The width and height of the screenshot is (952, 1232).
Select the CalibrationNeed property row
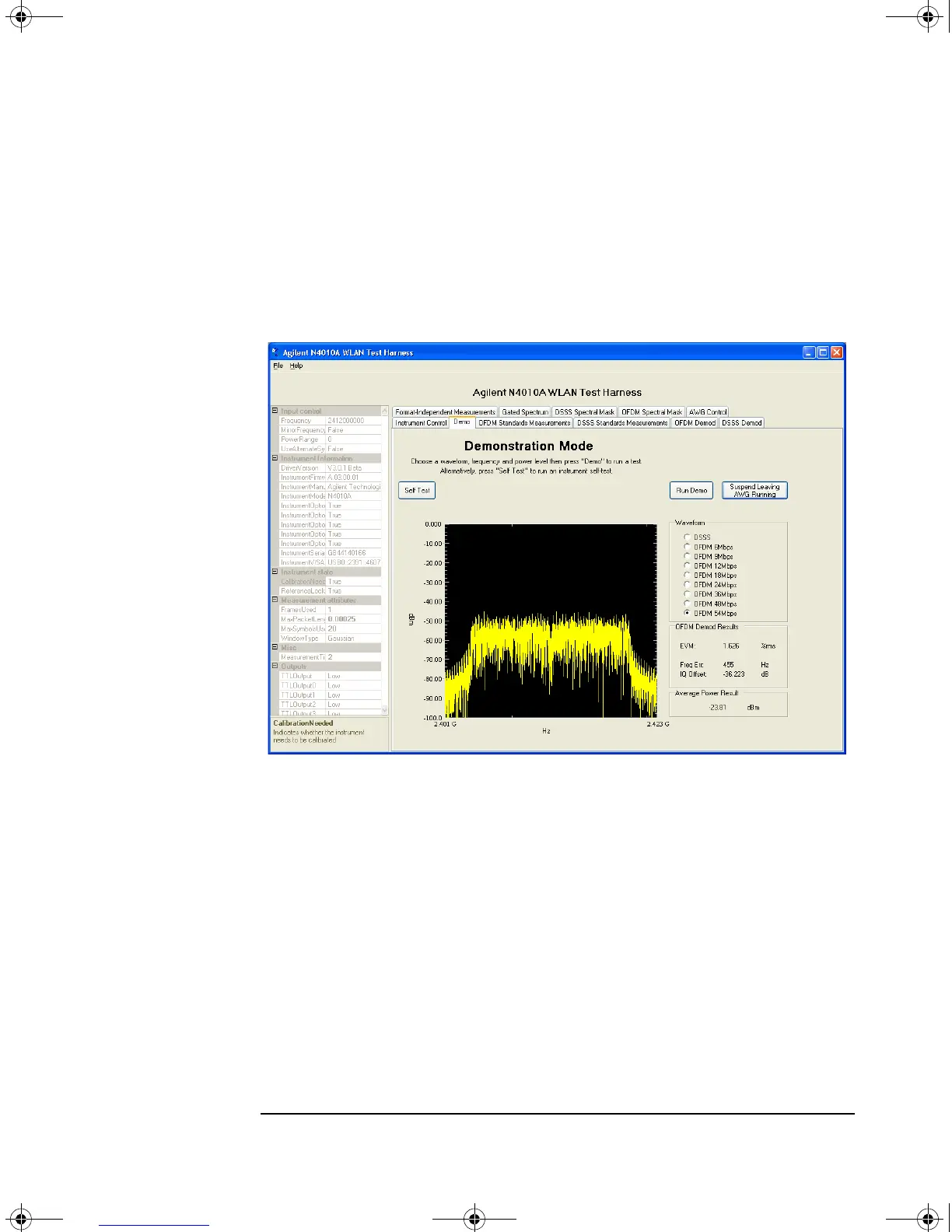pyautogui.click(x=330, y=581)
